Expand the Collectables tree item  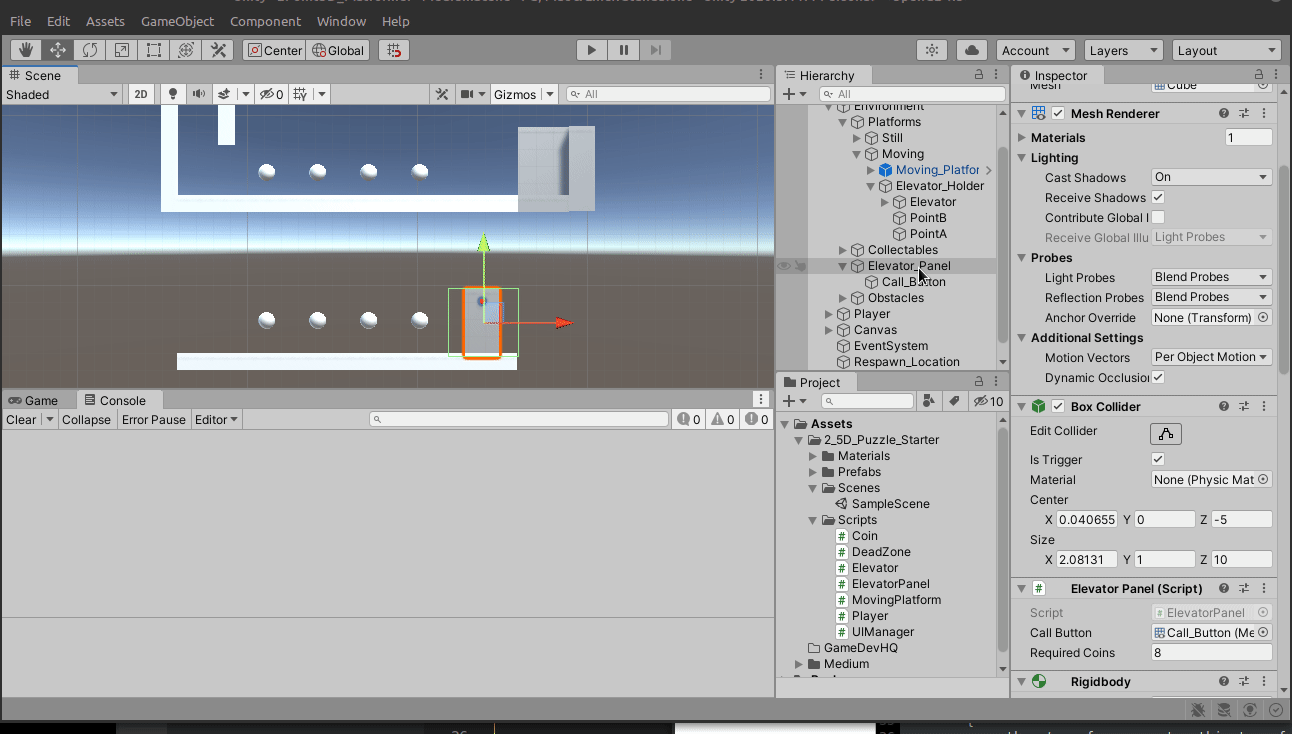[x=843, y=250]
